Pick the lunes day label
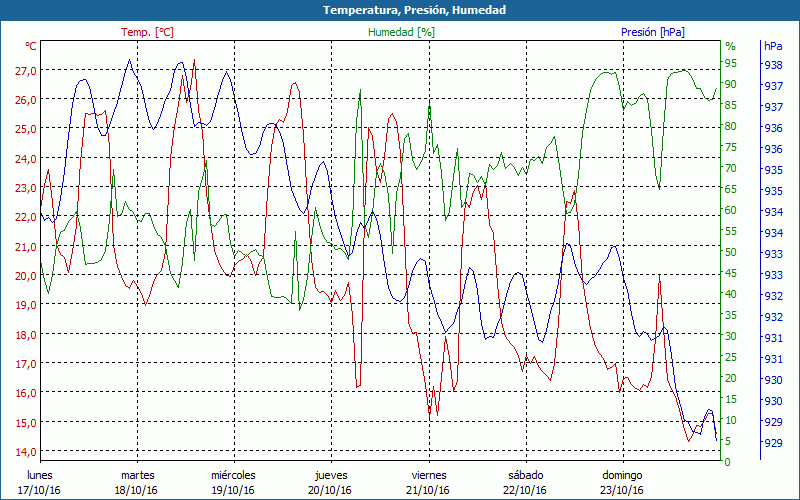Screen dimensions: 800x500 click(40, 475)
